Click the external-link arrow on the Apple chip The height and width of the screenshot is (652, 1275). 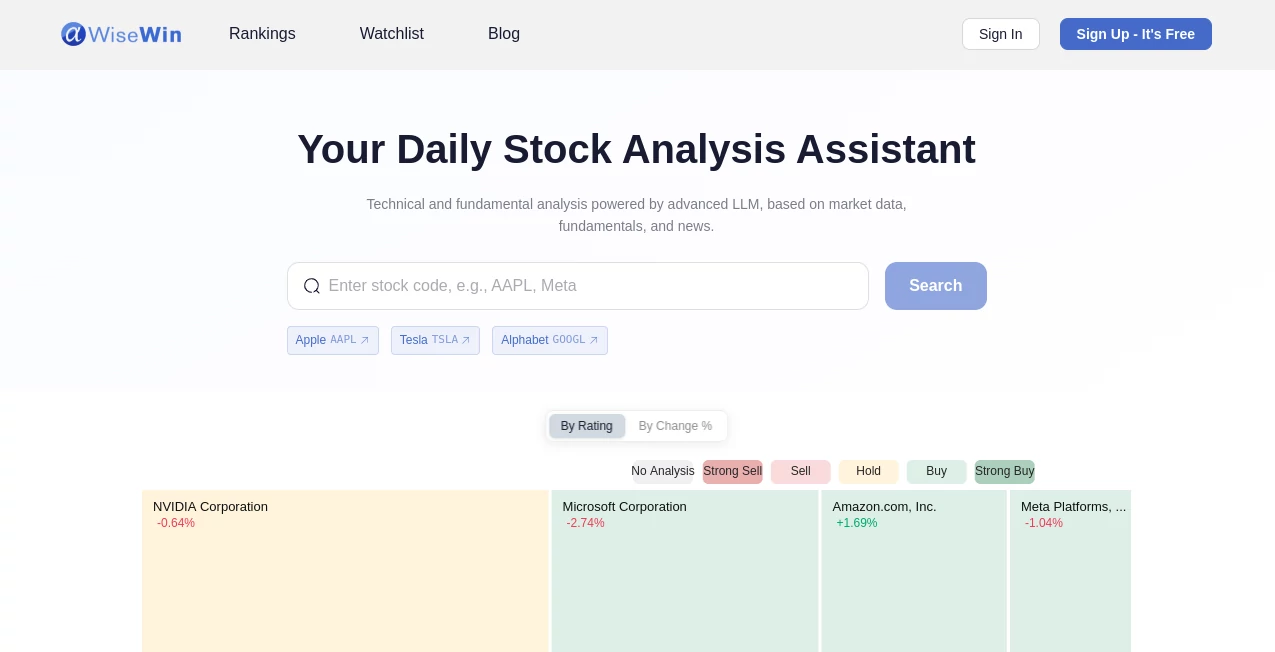(365, 340)
